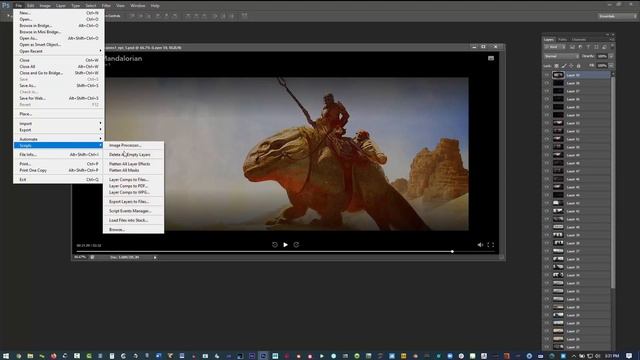Click the type layer filter icon
Viewport: 640px width, 360px height.
tap(588, 47)
